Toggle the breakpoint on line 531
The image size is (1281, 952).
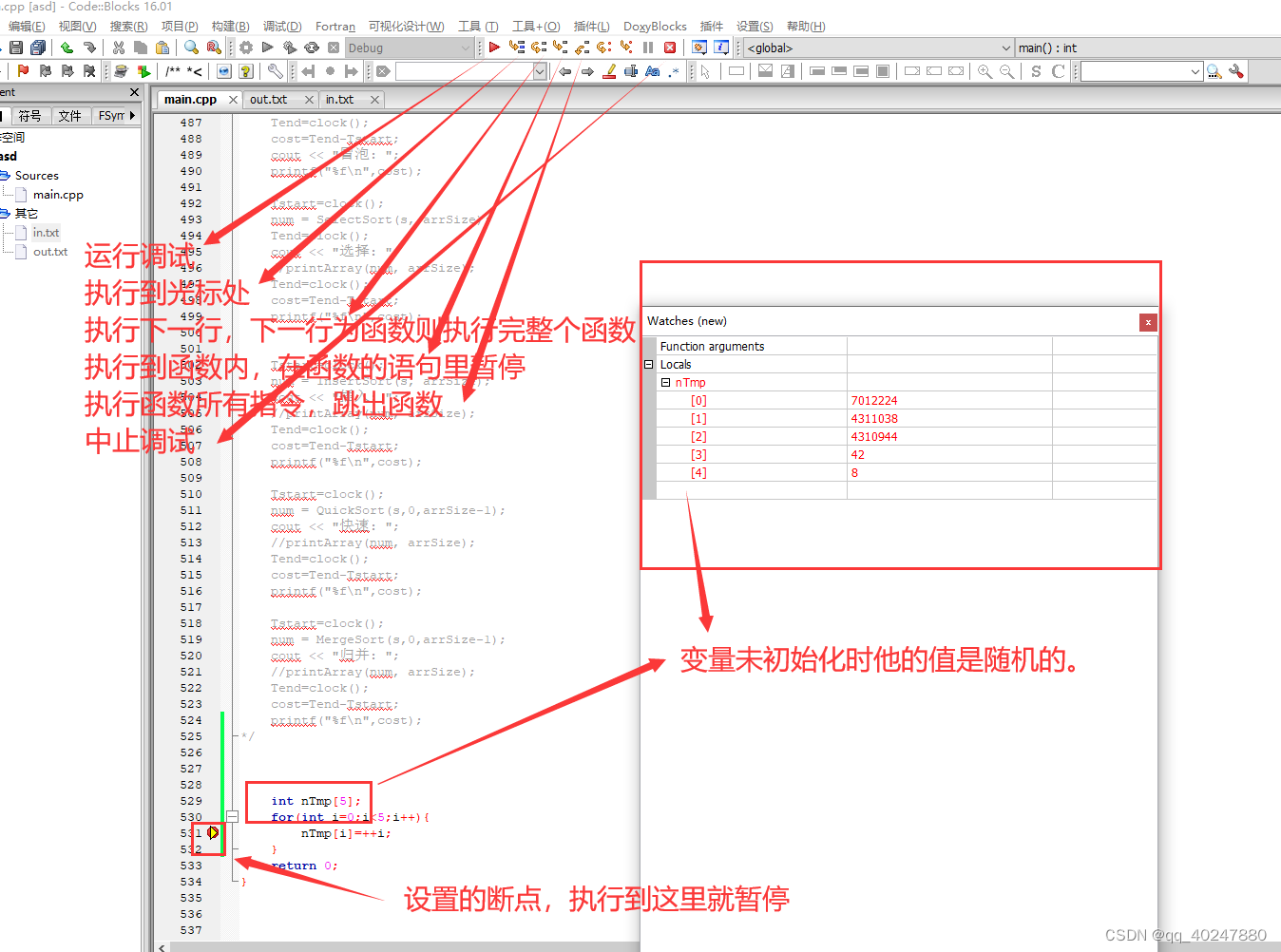(213, 833)
